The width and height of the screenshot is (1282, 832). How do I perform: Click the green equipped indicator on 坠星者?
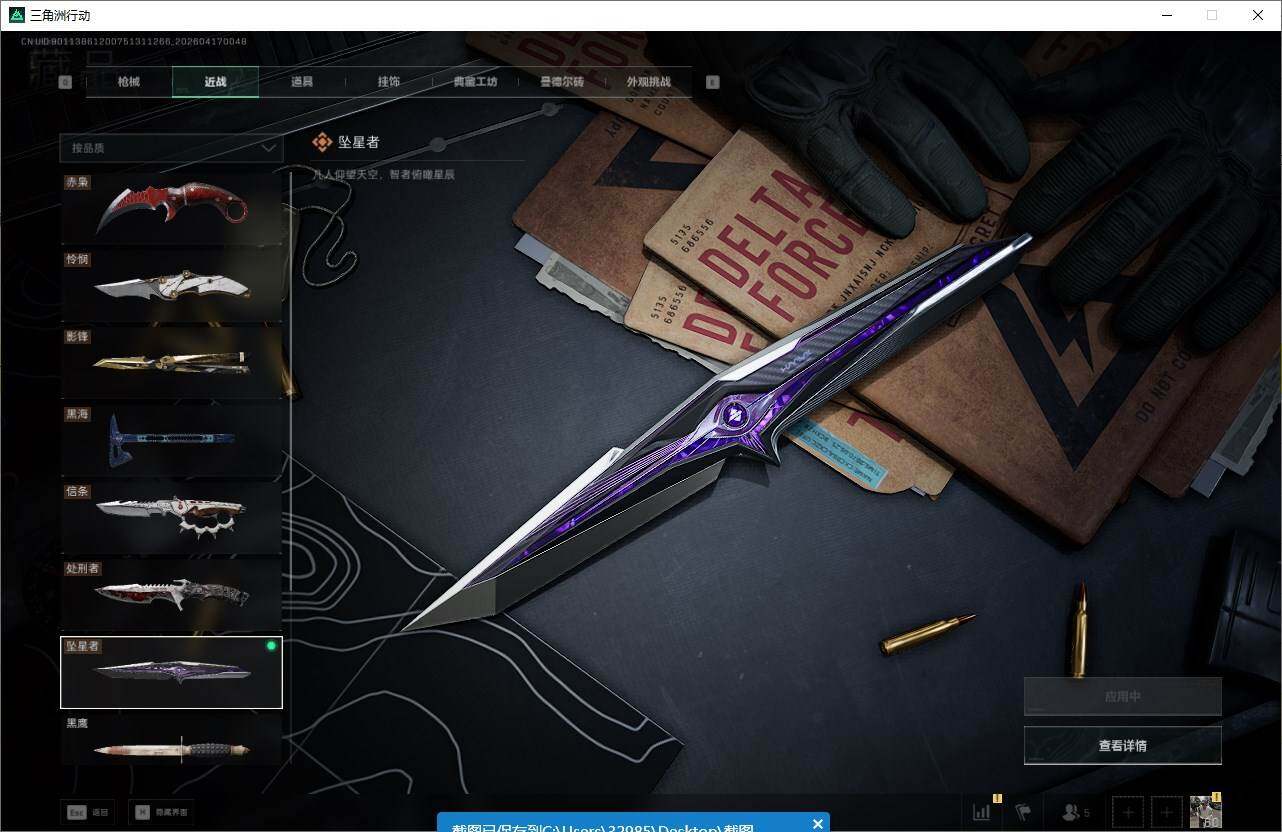(x=271, y=647)
